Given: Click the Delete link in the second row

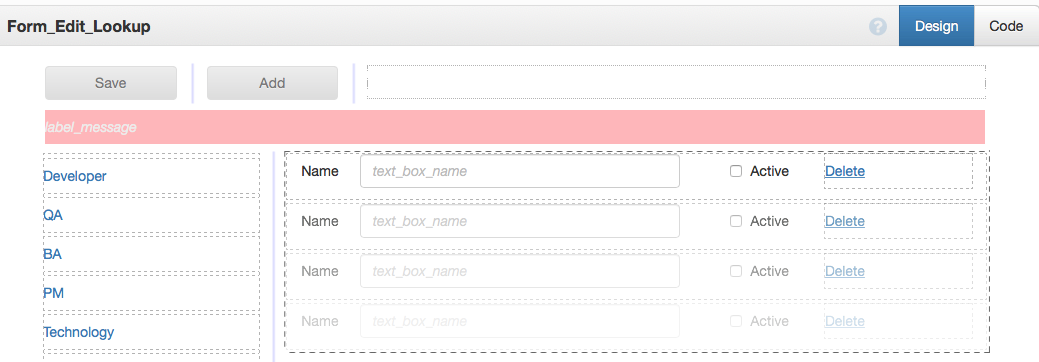Looking at the screenshot, I should point(845,221).
